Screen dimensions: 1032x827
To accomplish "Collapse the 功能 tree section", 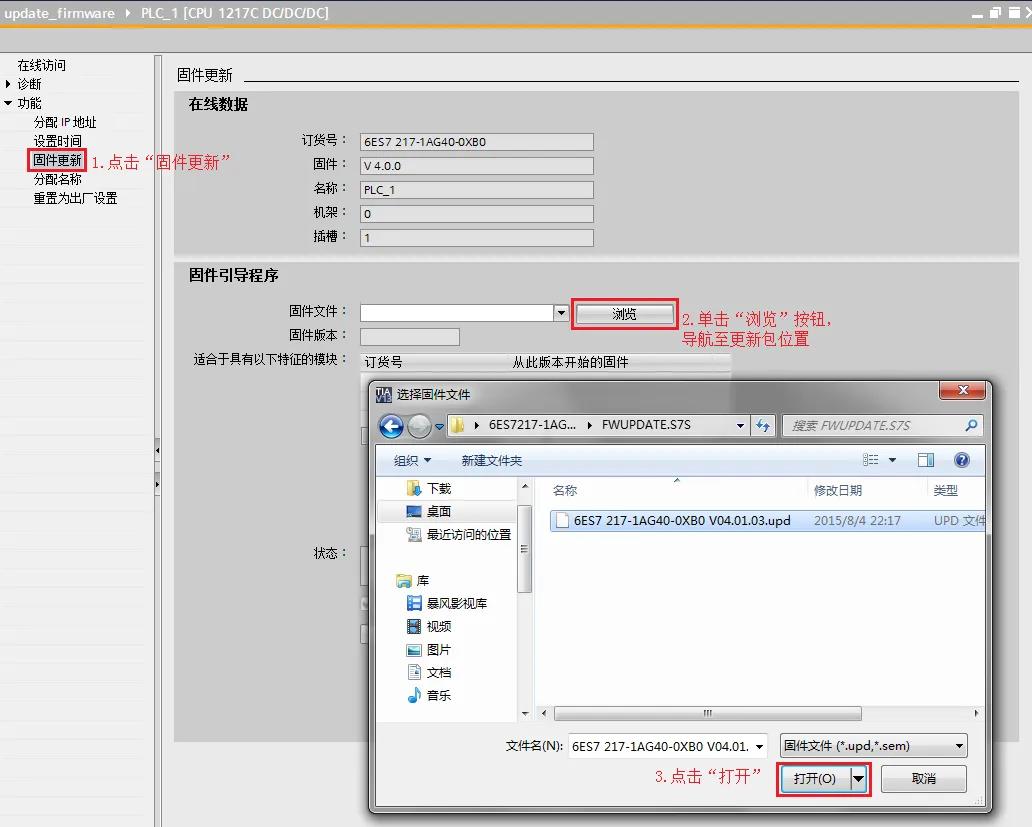I will 8,102.
